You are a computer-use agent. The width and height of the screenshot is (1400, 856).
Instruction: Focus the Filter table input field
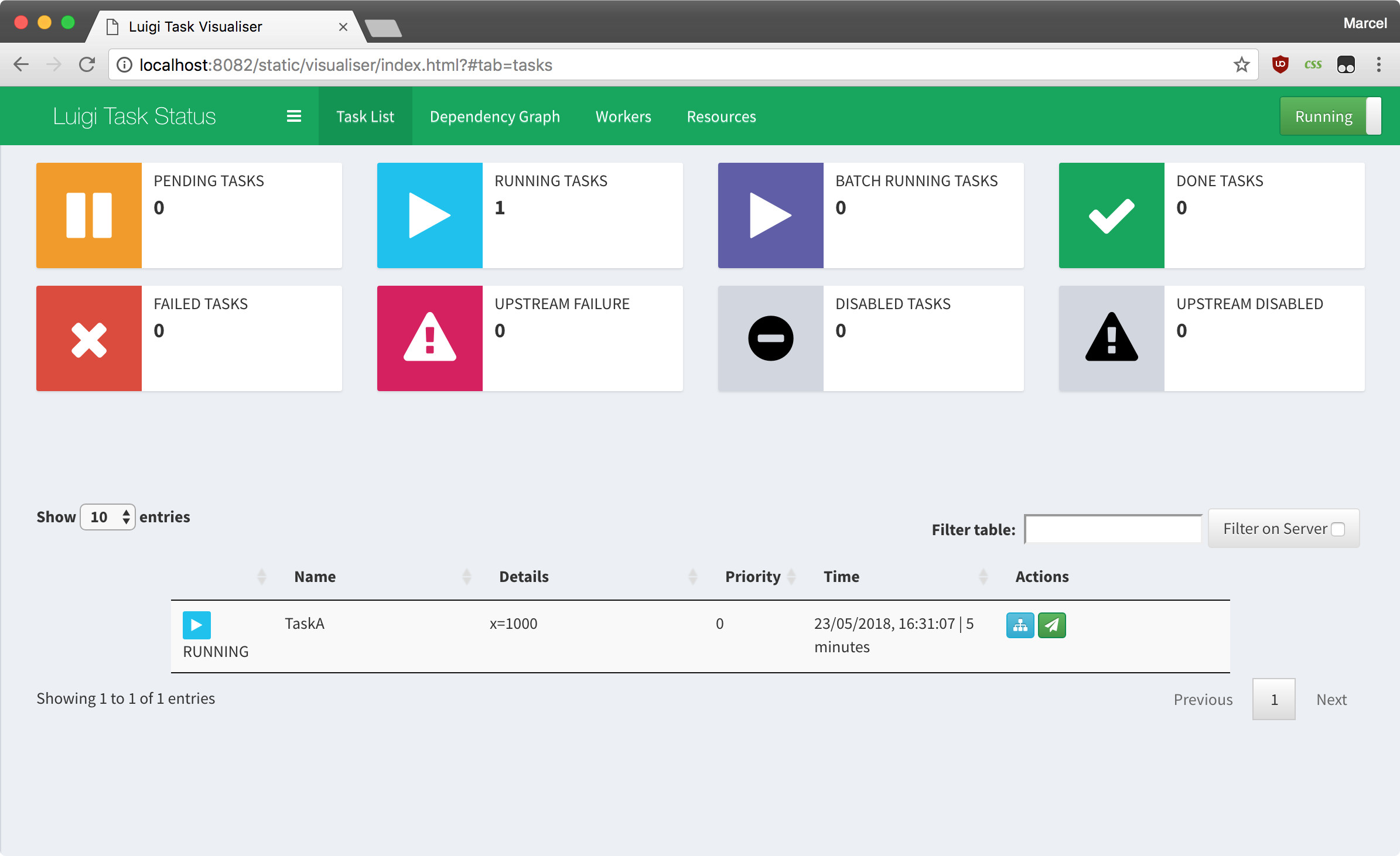(1113, 529)
